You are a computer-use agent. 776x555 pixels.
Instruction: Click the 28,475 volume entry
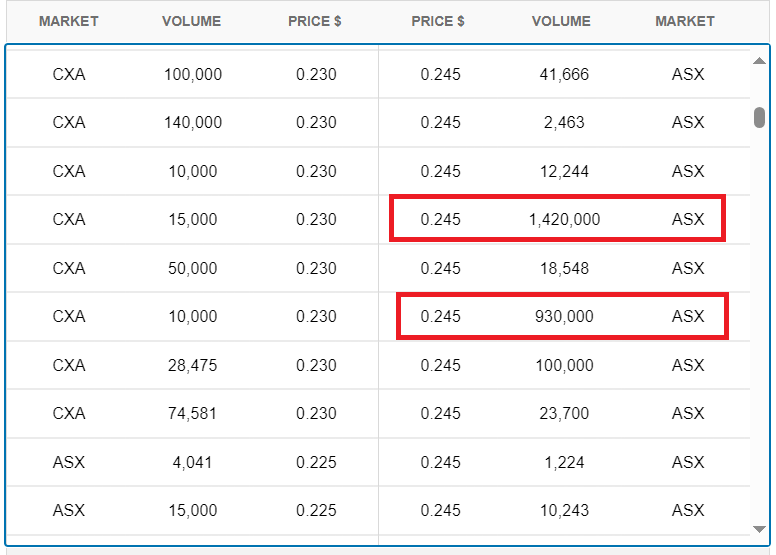coord(192,365)
